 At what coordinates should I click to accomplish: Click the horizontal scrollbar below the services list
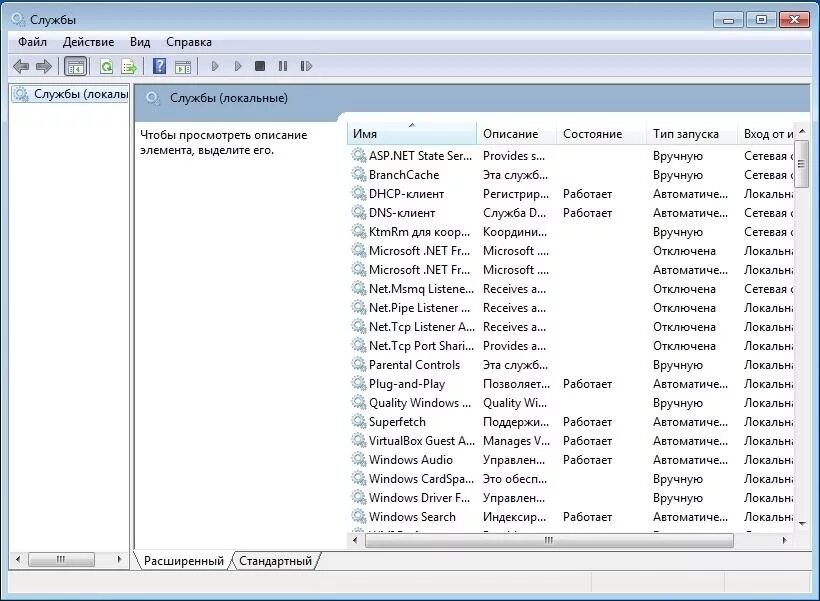coord(548,541)
